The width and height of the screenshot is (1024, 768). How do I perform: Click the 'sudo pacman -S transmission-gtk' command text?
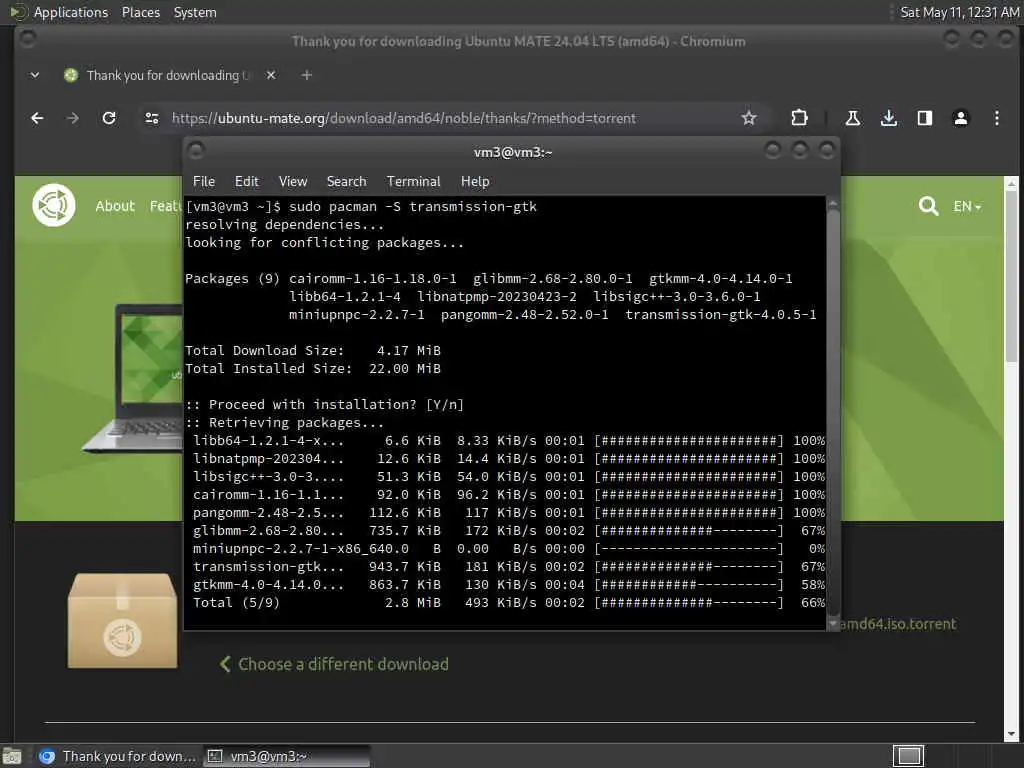click(x=413, y=206)
